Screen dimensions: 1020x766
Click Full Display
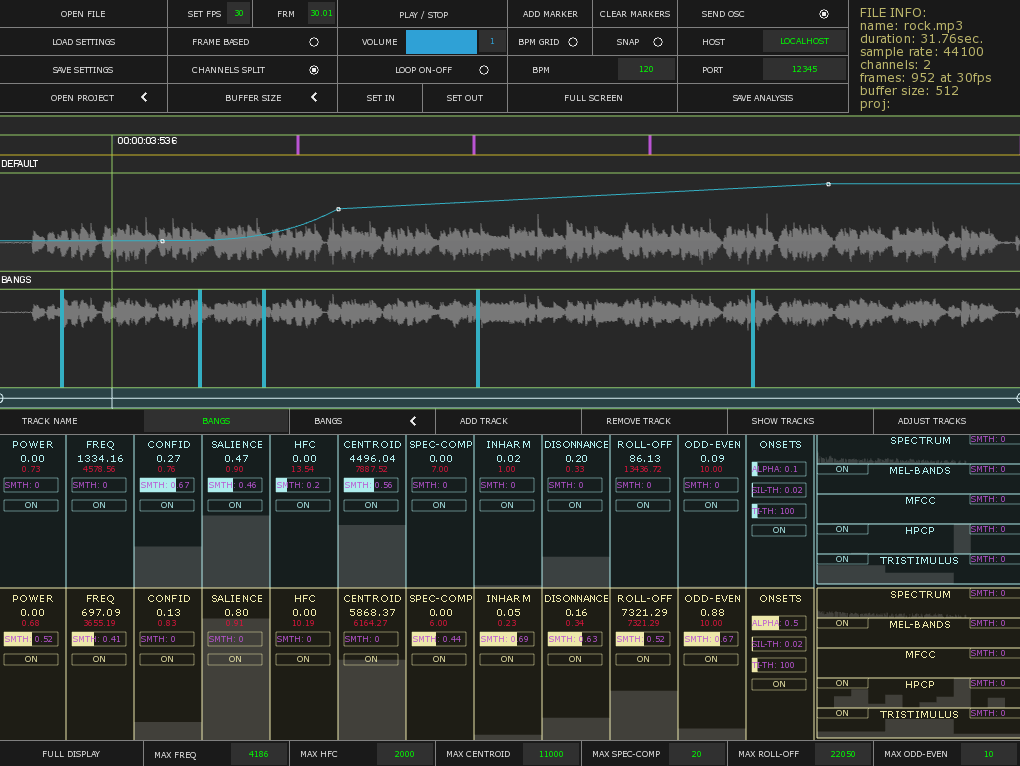pos(72,754)
